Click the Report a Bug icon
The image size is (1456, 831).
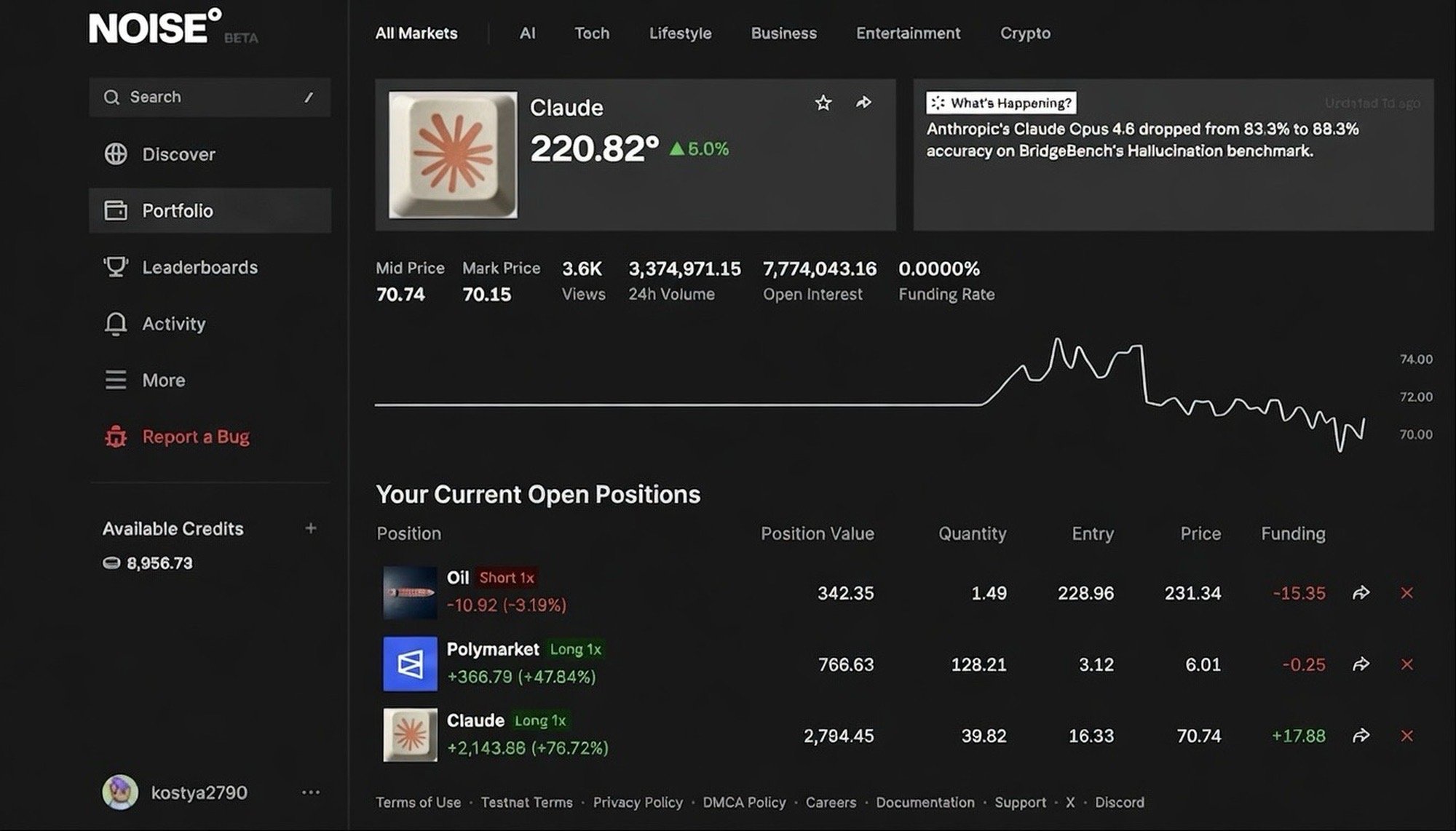tap(116, 437)
